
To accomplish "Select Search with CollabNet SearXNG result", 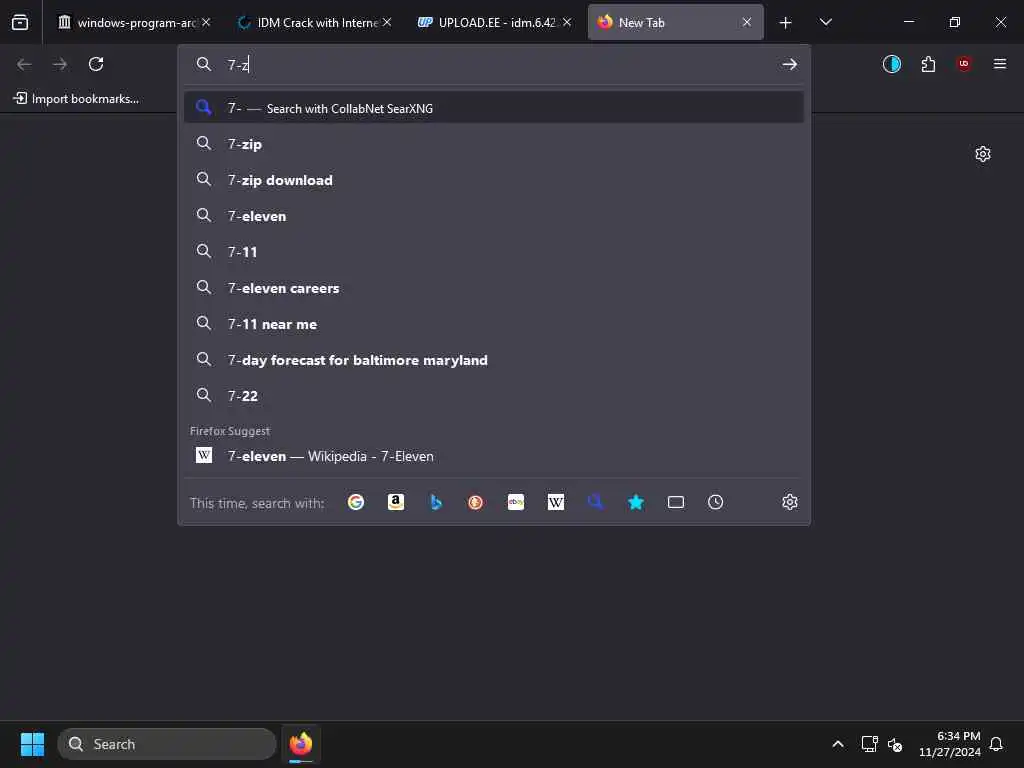I will tap(494, 108).
